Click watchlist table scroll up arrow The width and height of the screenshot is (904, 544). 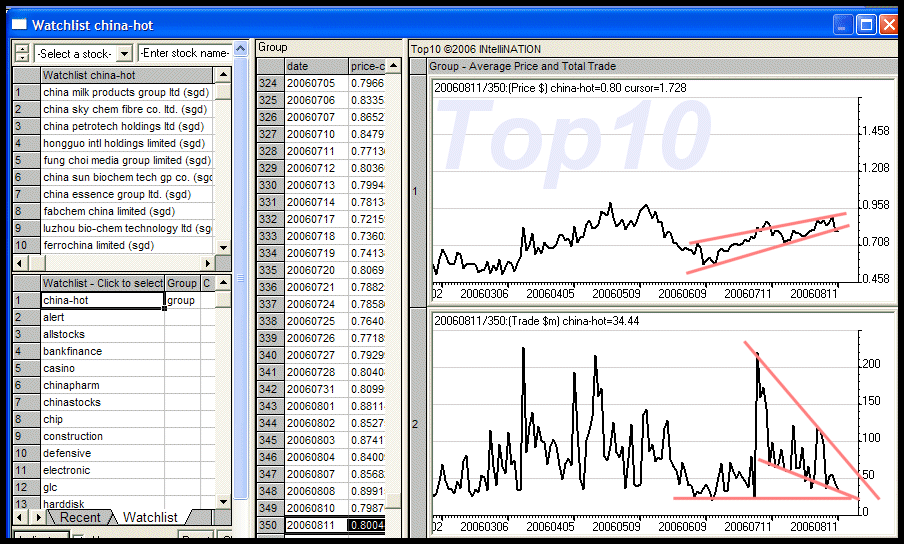pyautogui.click(x=223, y=283)
